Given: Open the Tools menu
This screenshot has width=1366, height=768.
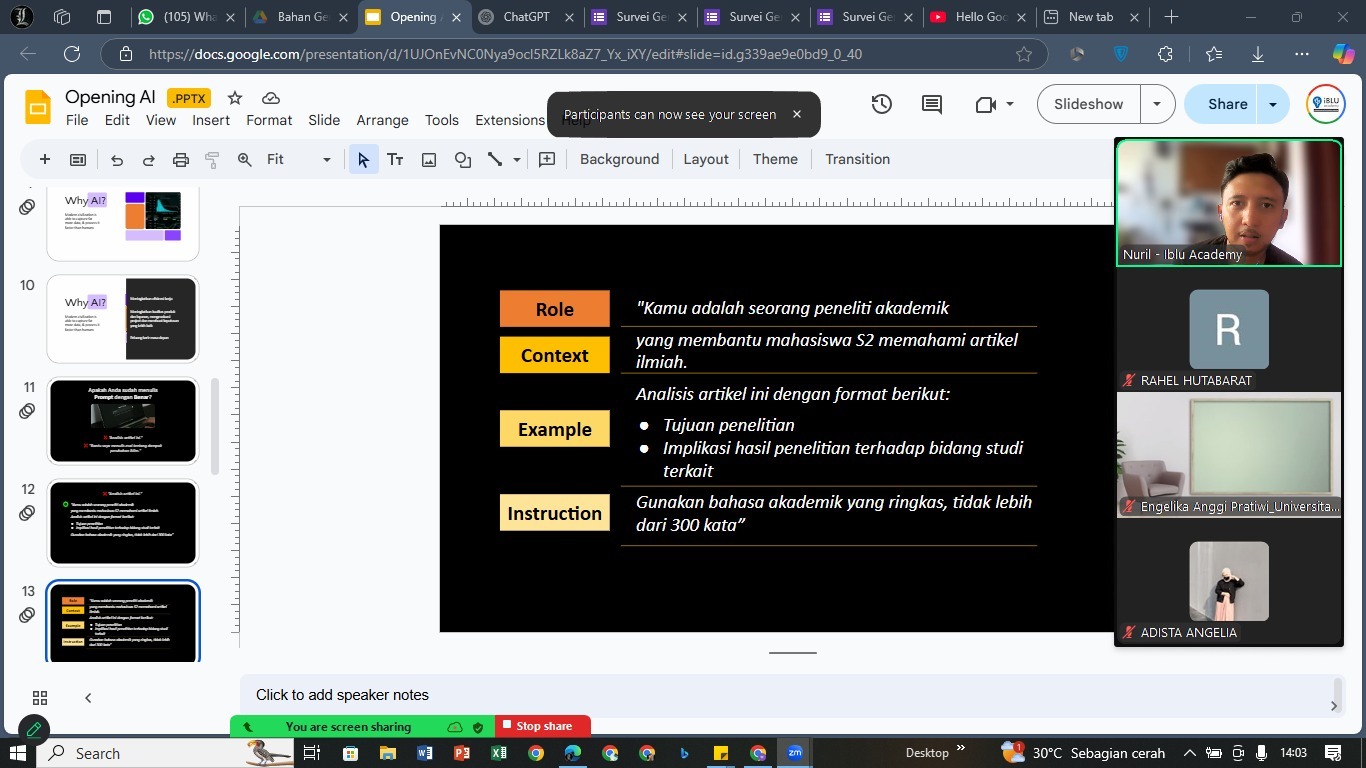Looking at the screenshot, I should (442, 120).
